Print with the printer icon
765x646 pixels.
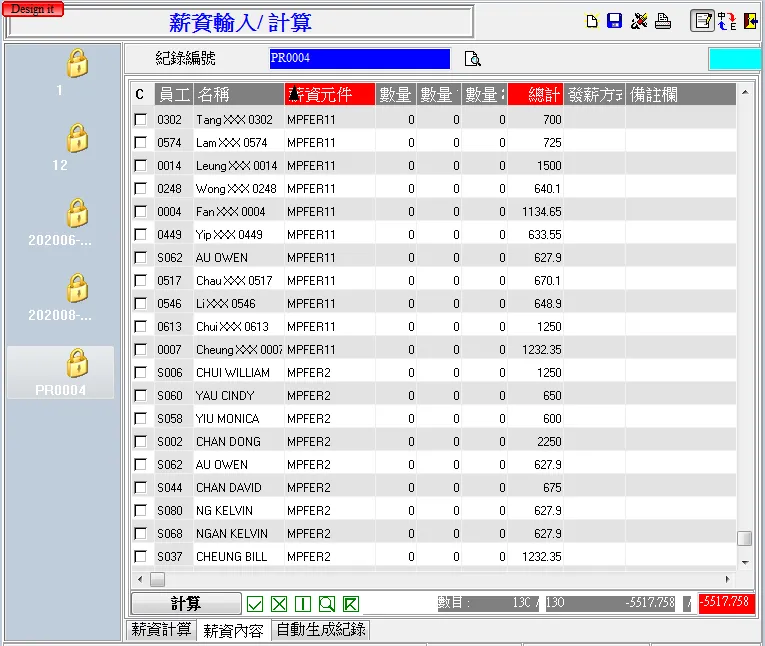pyautogui.click(x=662, y=21)
